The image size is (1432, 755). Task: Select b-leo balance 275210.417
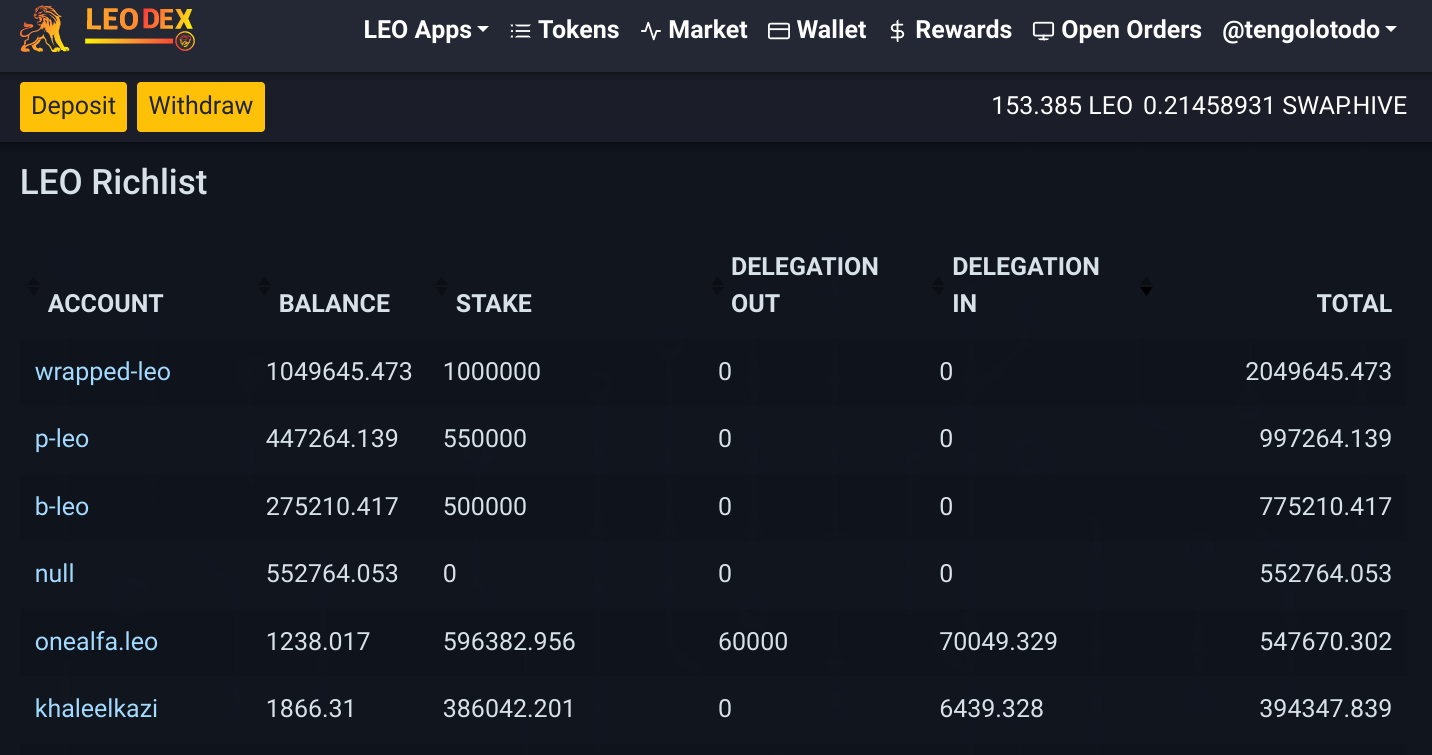[332, 506]
